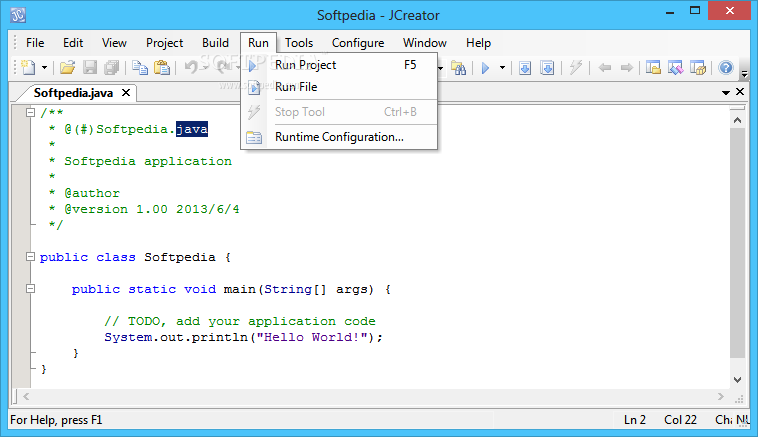The height and width of the screenshot is (437, 758).
Task: Open the File menu
Action: (x=35, y=43)
